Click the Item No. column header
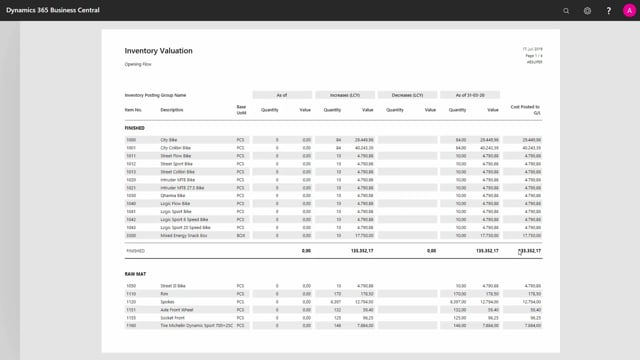Viewport: 640px width, 360px height. [133, 110]
